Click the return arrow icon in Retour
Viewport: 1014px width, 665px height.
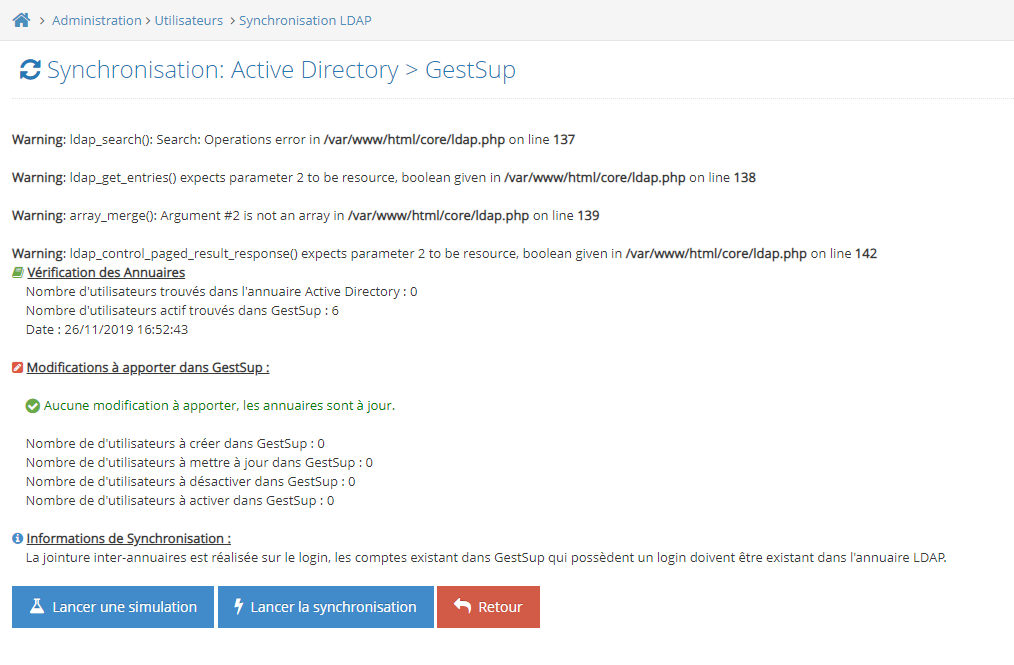tap(462, 605)
